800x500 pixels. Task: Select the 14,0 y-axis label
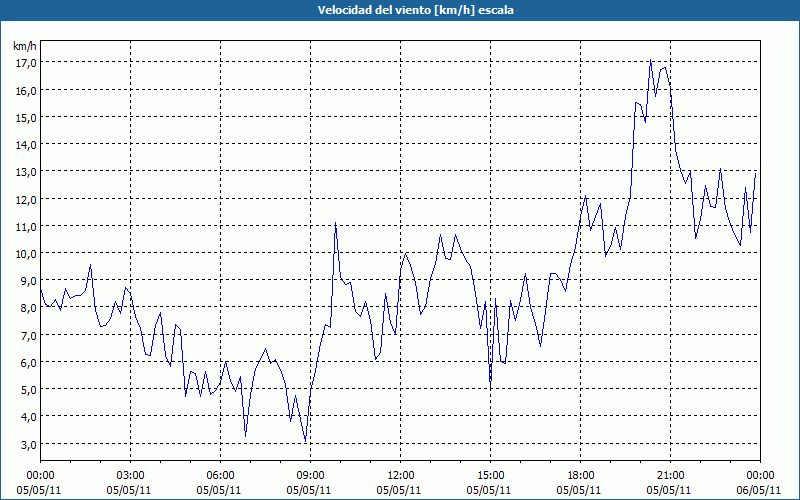click(27, 144)
